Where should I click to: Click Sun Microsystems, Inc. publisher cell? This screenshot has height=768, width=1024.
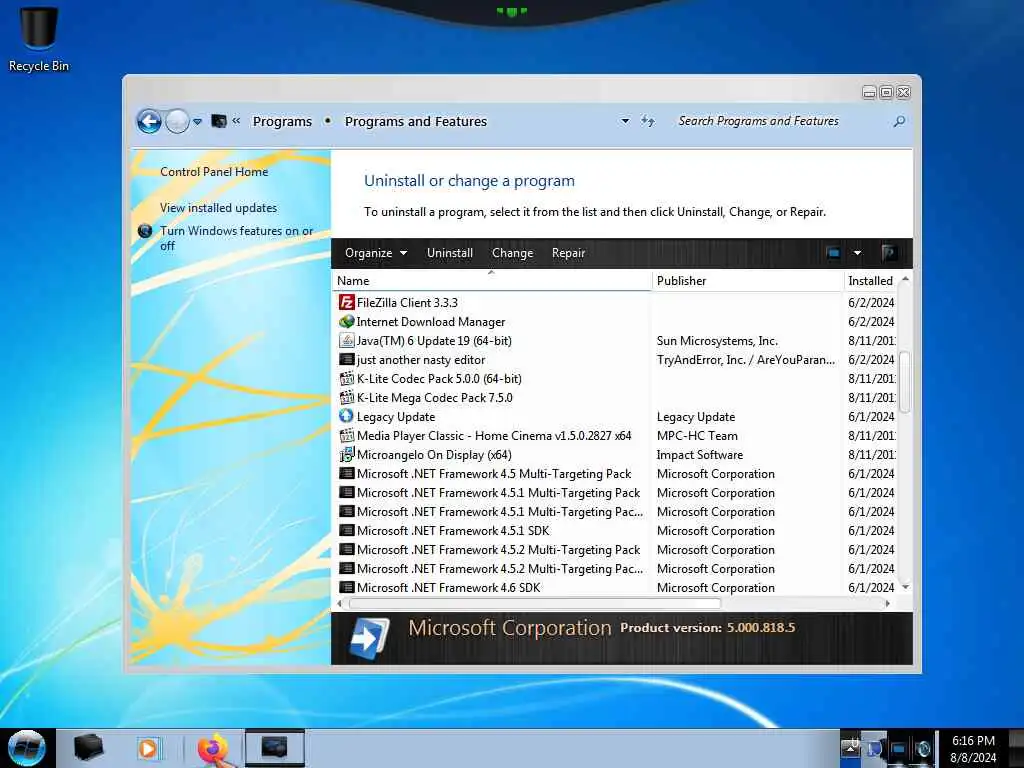(717, 340)
